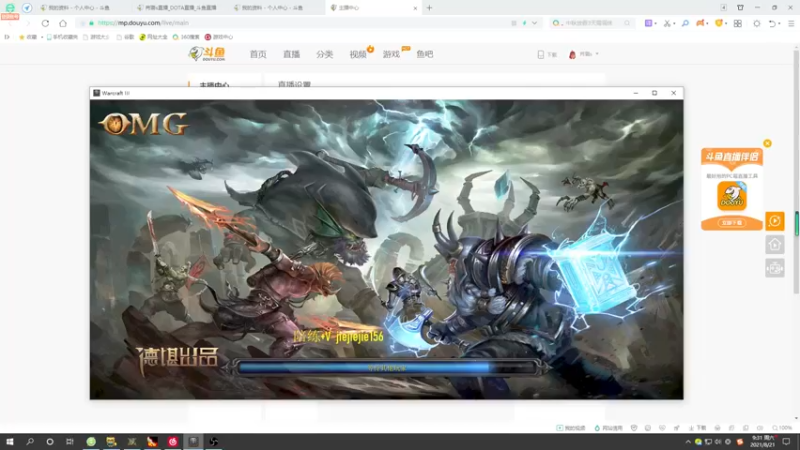This screenshot has width=800, height=450.
Task: Open the 鱼吧 nav item
Action: click(424, 54)
